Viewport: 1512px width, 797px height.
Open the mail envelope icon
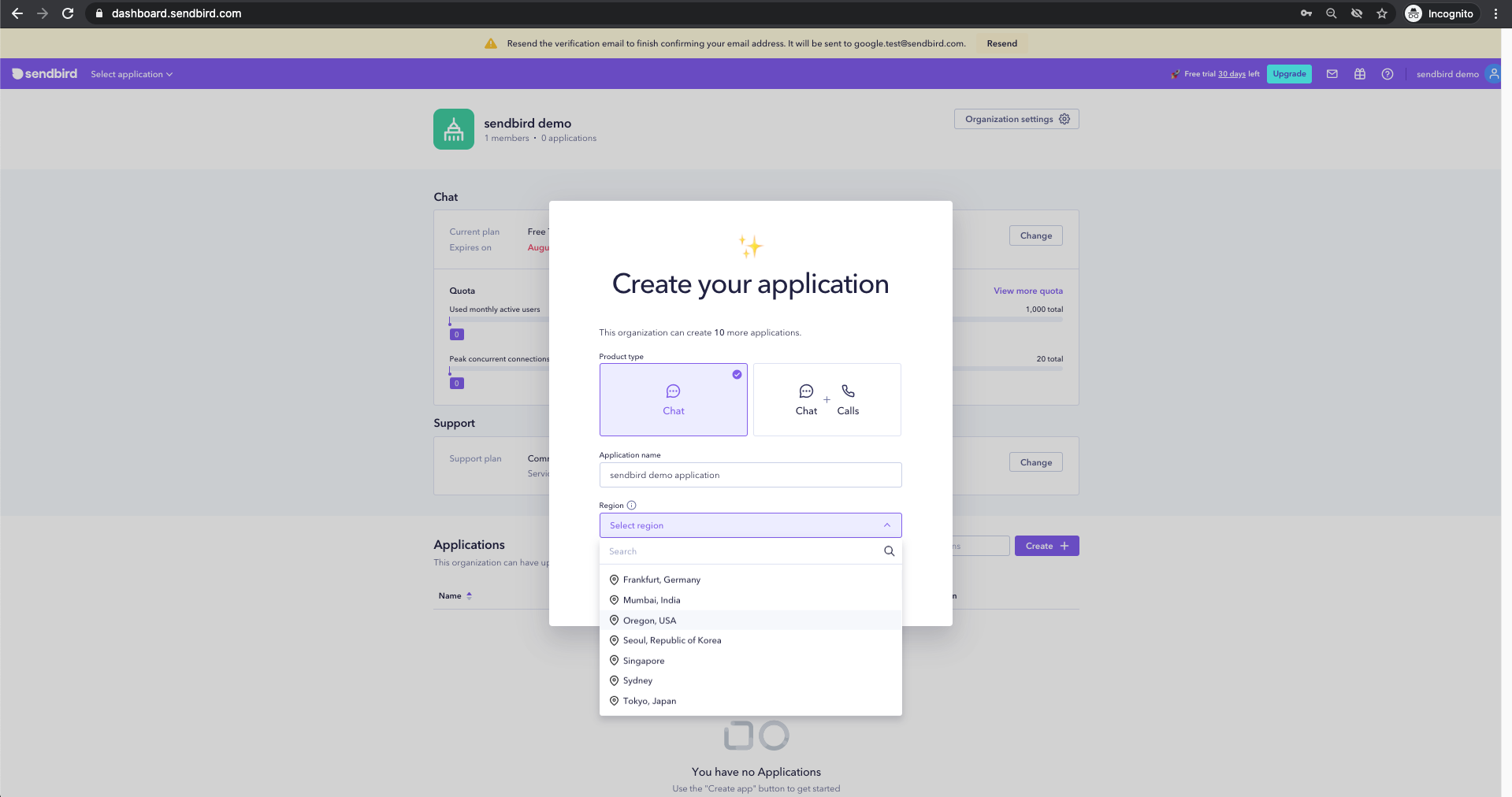[x=1332, y=74]
